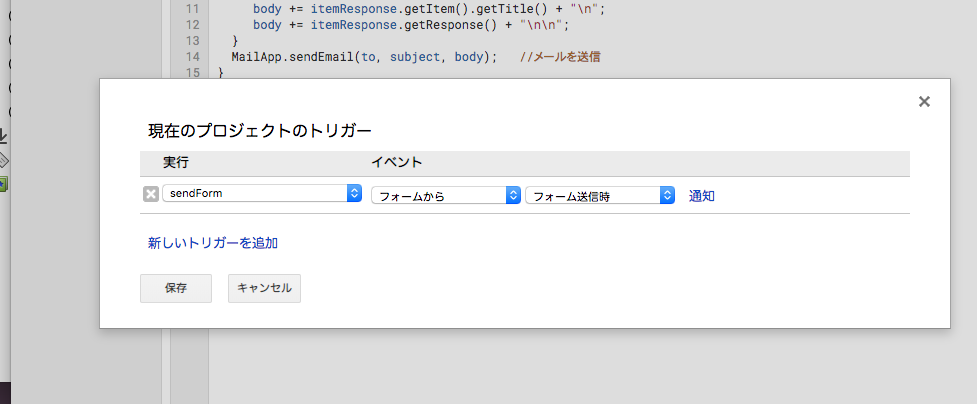This screenshot has width=977, height=404.
Task: Open the sendForm function dropdown
Action: coord(262,193)
